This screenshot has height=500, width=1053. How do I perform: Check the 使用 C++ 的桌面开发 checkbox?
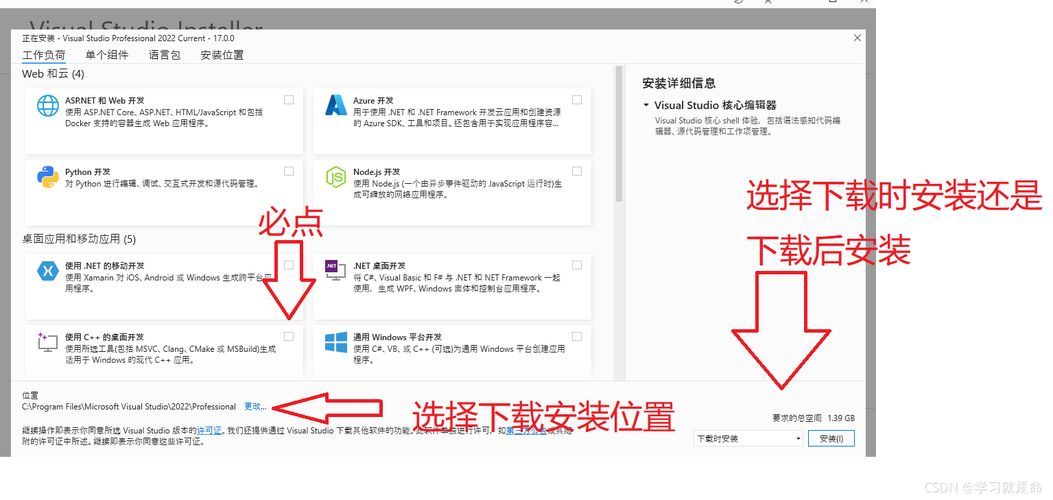click(289, 336)
